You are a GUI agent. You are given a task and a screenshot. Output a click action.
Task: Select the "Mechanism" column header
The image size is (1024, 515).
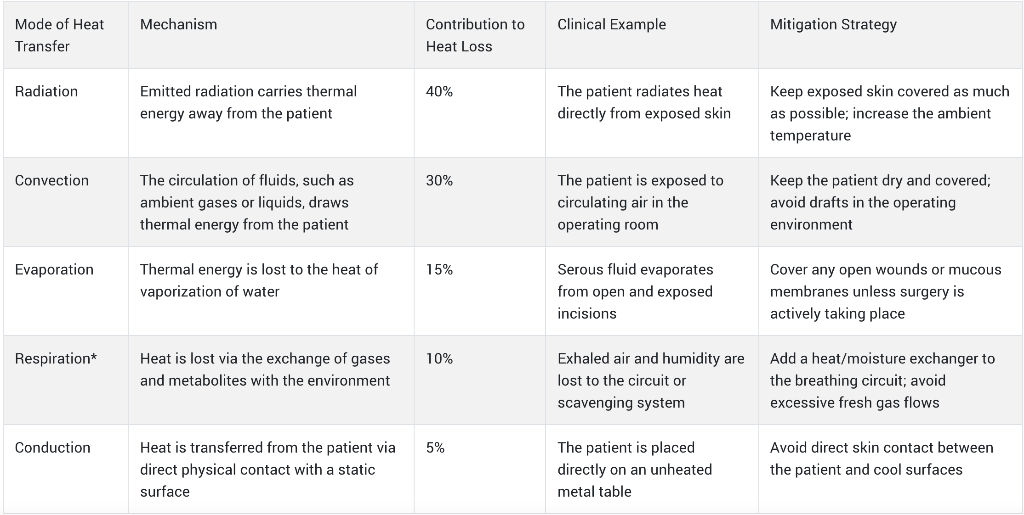[x=178, y=24]
